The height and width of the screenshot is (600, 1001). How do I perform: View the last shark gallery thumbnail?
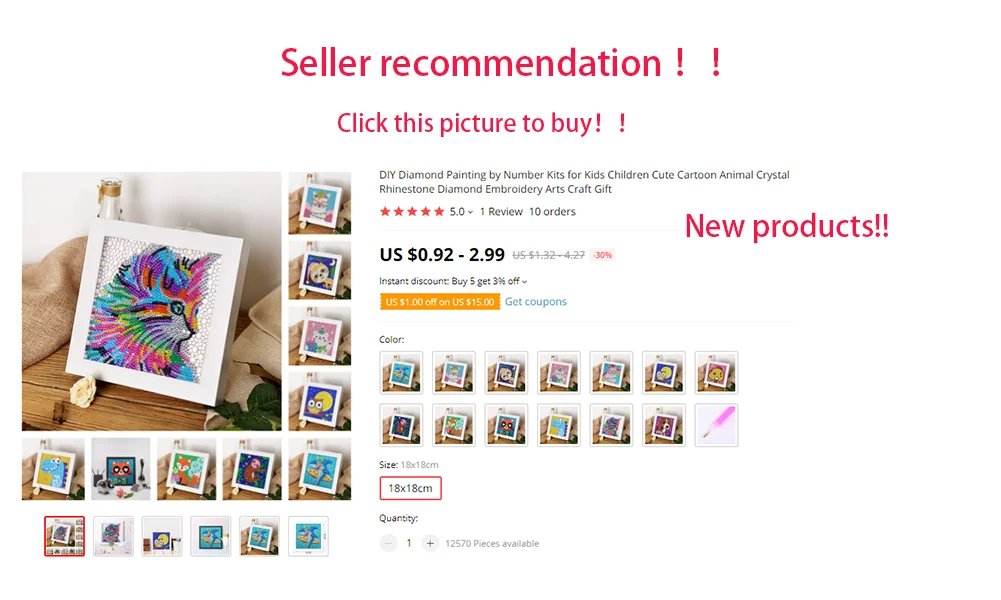(308, 536)
